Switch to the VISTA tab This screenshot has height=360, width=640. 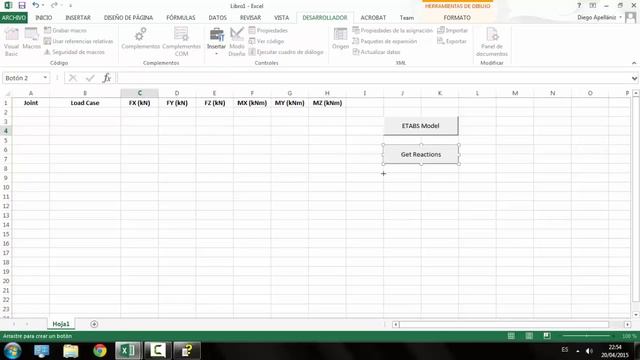281,18
